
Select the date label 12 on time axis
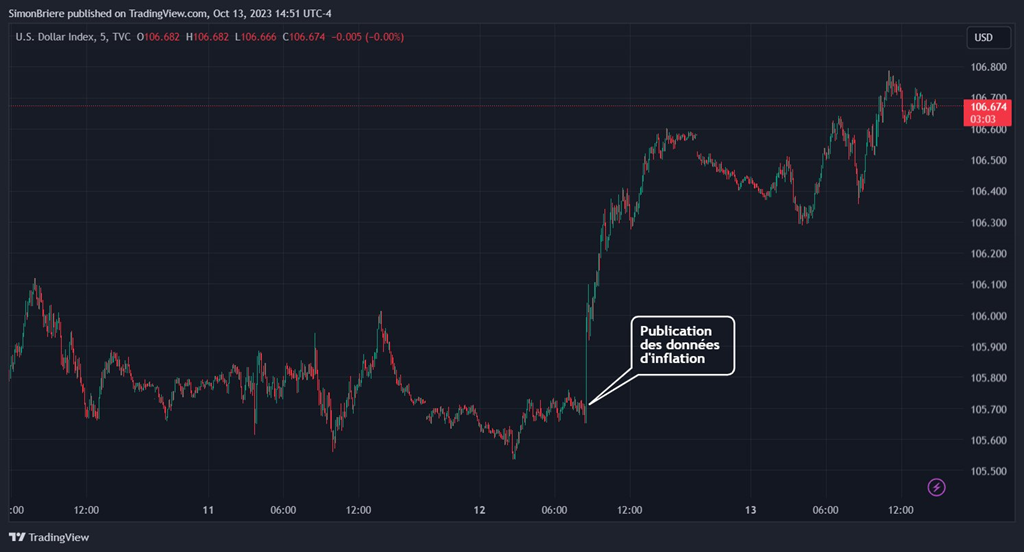pos(480,510)
